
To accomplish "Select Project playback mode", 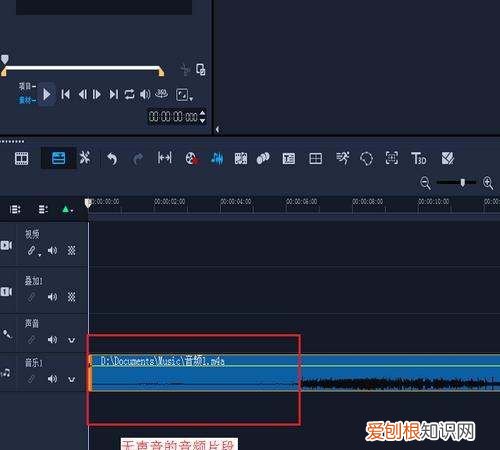I will coord(27,87).
